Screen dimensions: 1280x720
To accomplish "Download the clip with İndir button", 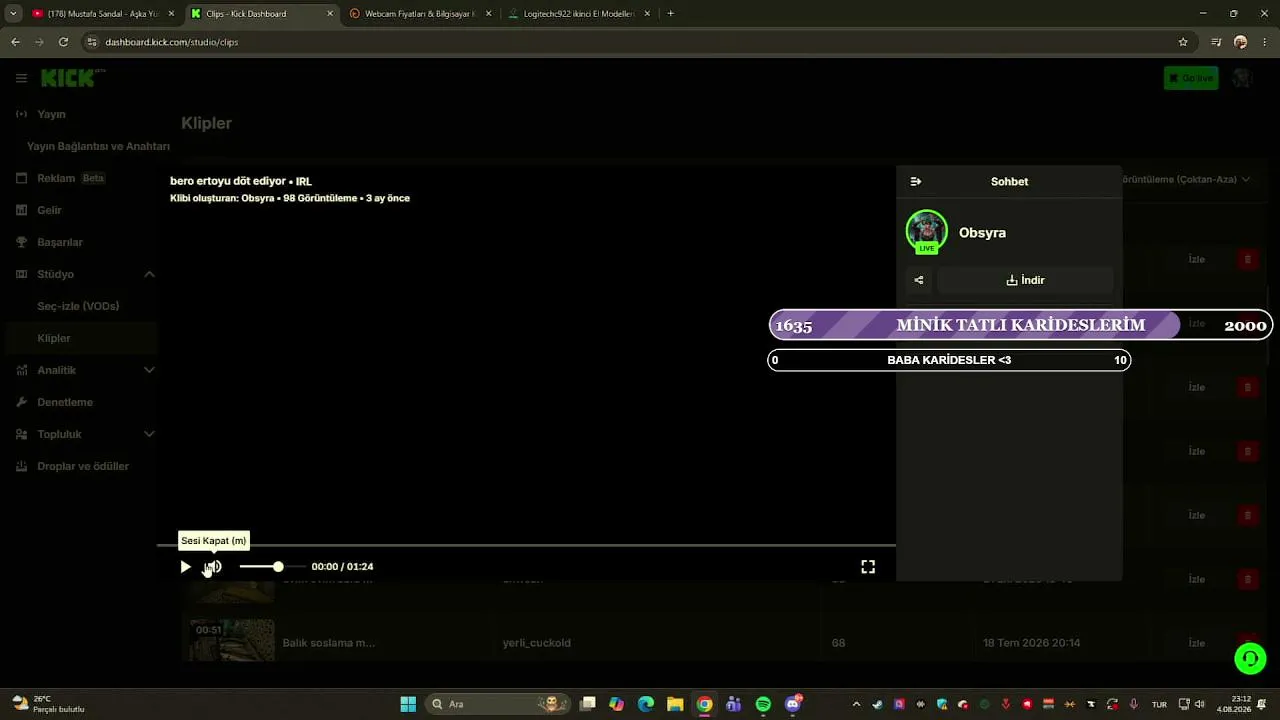I will (x=1025, y=280).
